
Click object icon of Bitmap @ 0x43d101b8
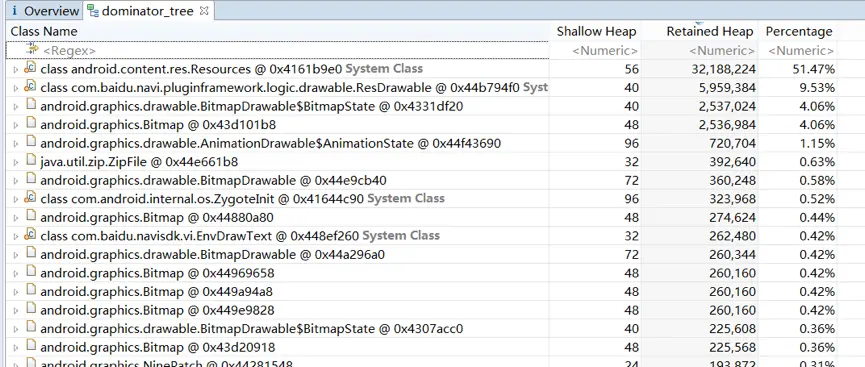point(31,124)
